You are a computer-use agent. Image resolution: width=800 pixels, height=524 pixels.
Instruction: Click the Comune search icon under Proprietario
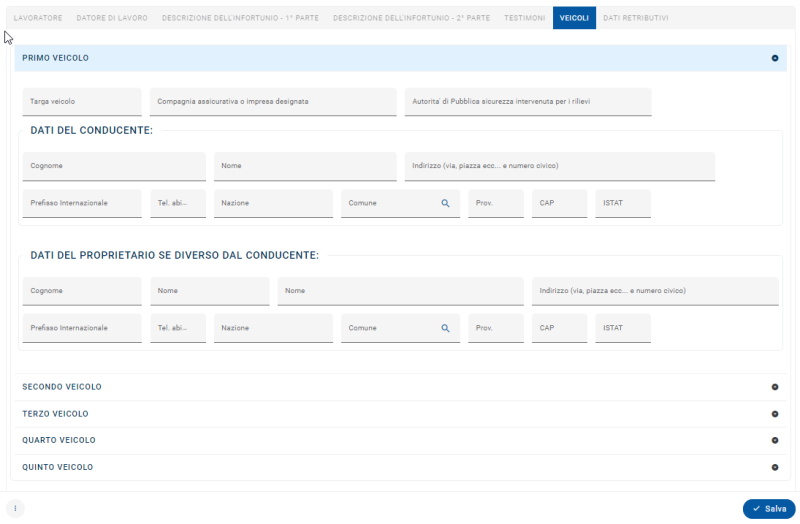[x=445, y=328]
